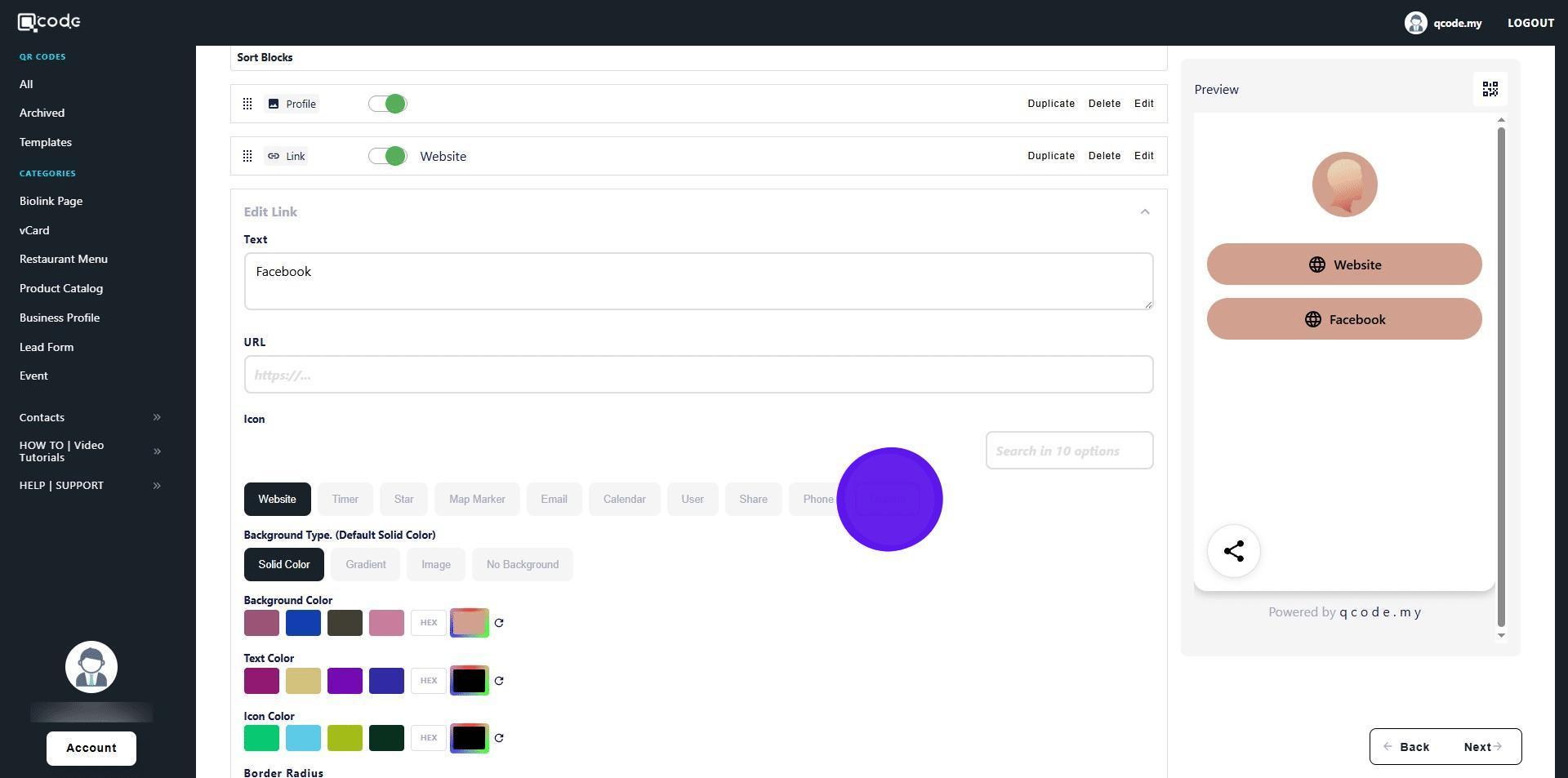Click LOGOUT in the header
The width and height of the screenshot is (1568, 778).
pyautogui.click(x=1530, y=23)
